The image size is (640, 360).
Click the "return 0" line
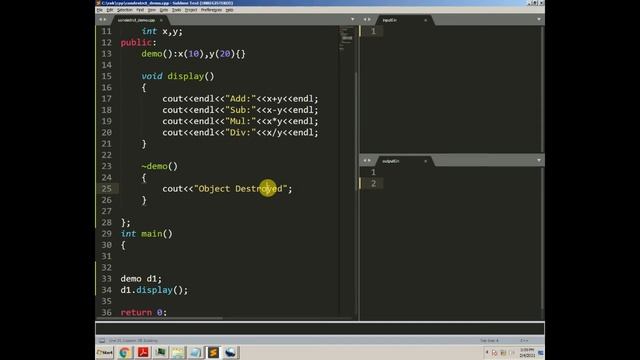(144, 312)
